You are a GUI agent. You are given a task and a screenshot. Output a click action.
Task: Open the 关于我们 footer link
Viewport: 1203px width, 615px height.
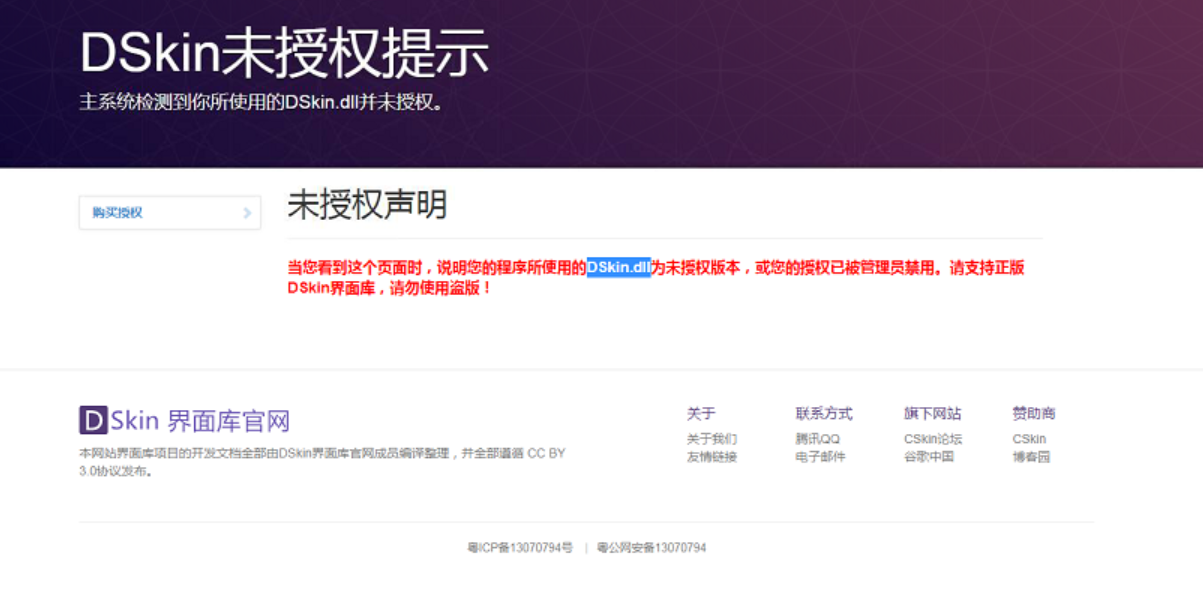(x=712, y=439)
